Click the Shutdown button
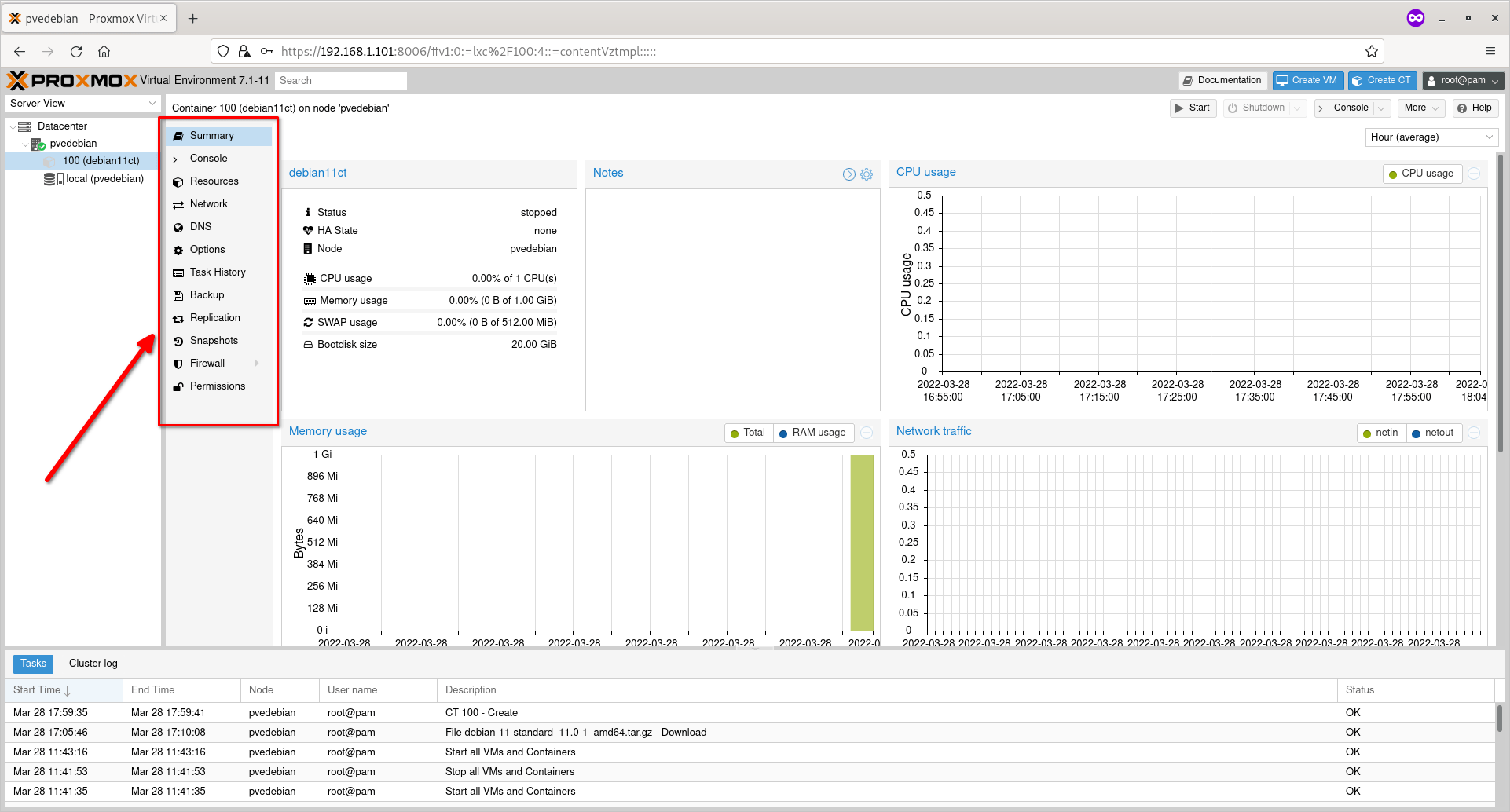Image resolution: width=1510 pixels, height=812 pixels. point(1256,108)
